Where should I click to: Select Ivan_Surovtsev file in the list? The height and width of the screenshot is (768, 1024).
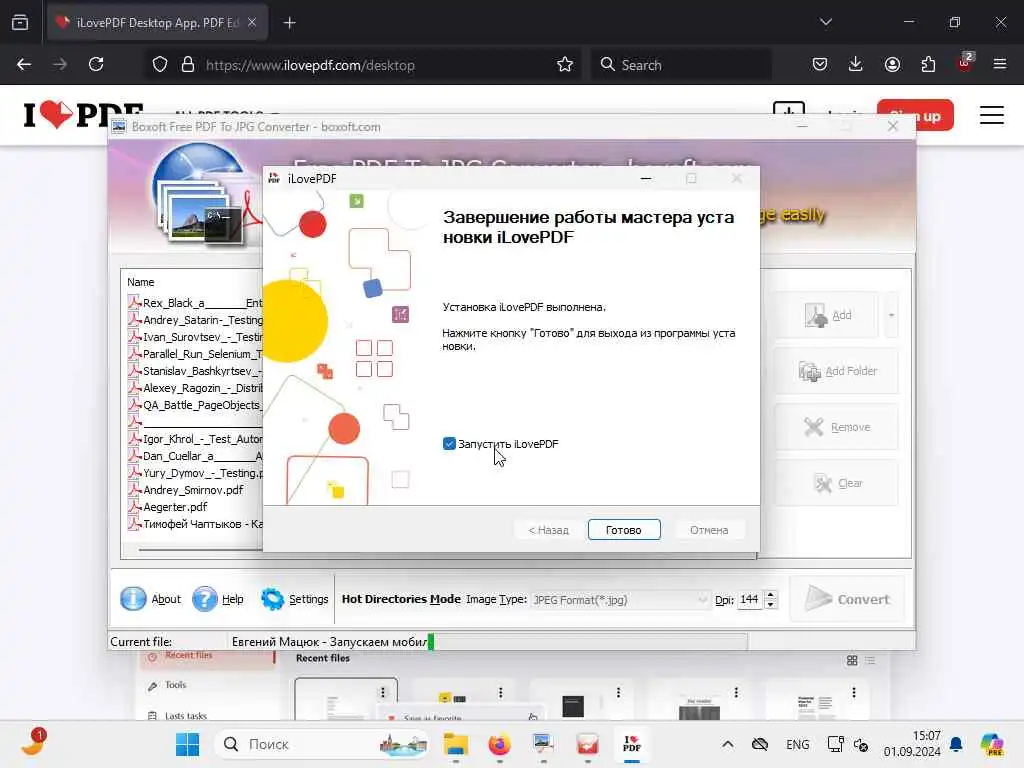[x=196, y=337]
